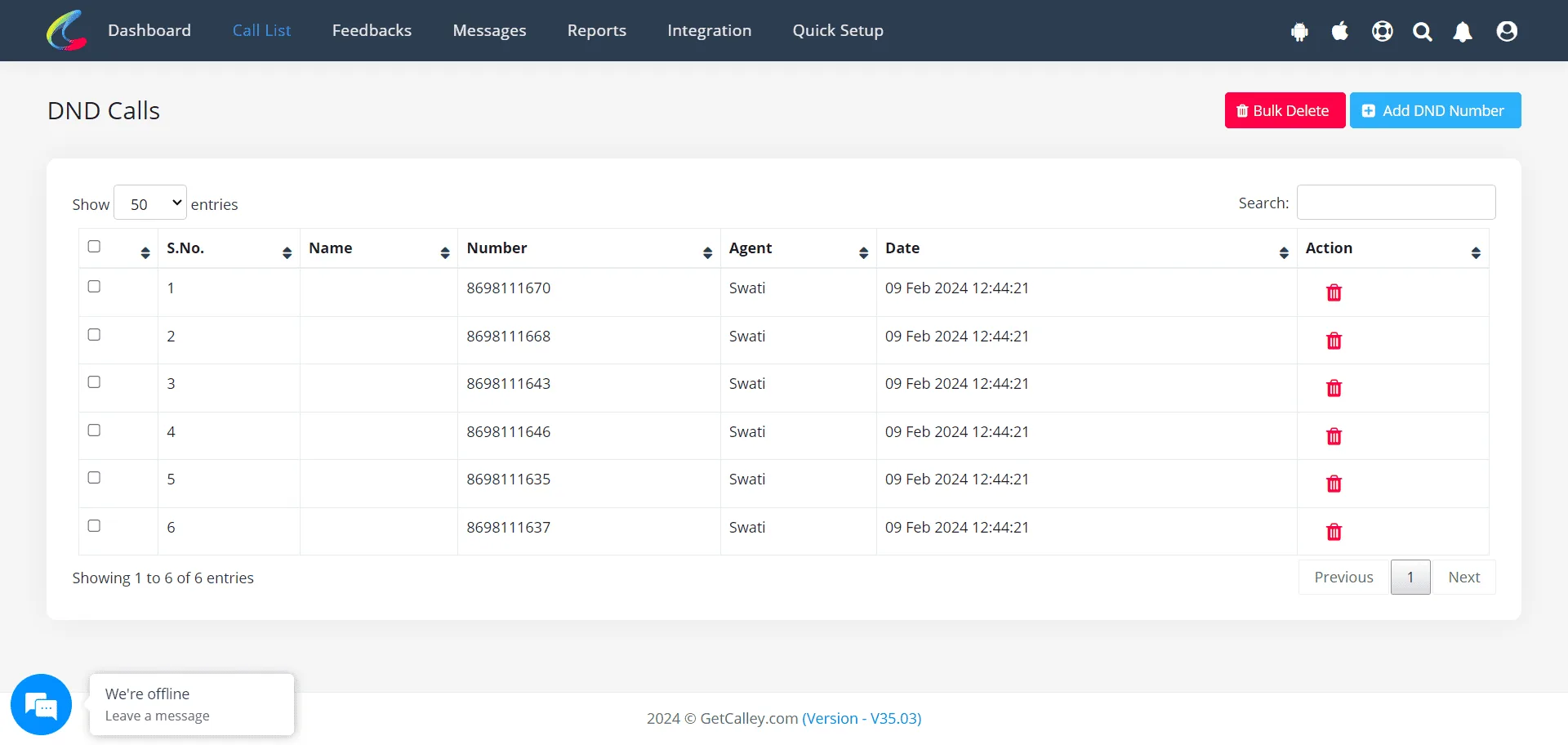Check the box for row 5
Screen dimensions: 1568x745
tap(94, 478)
